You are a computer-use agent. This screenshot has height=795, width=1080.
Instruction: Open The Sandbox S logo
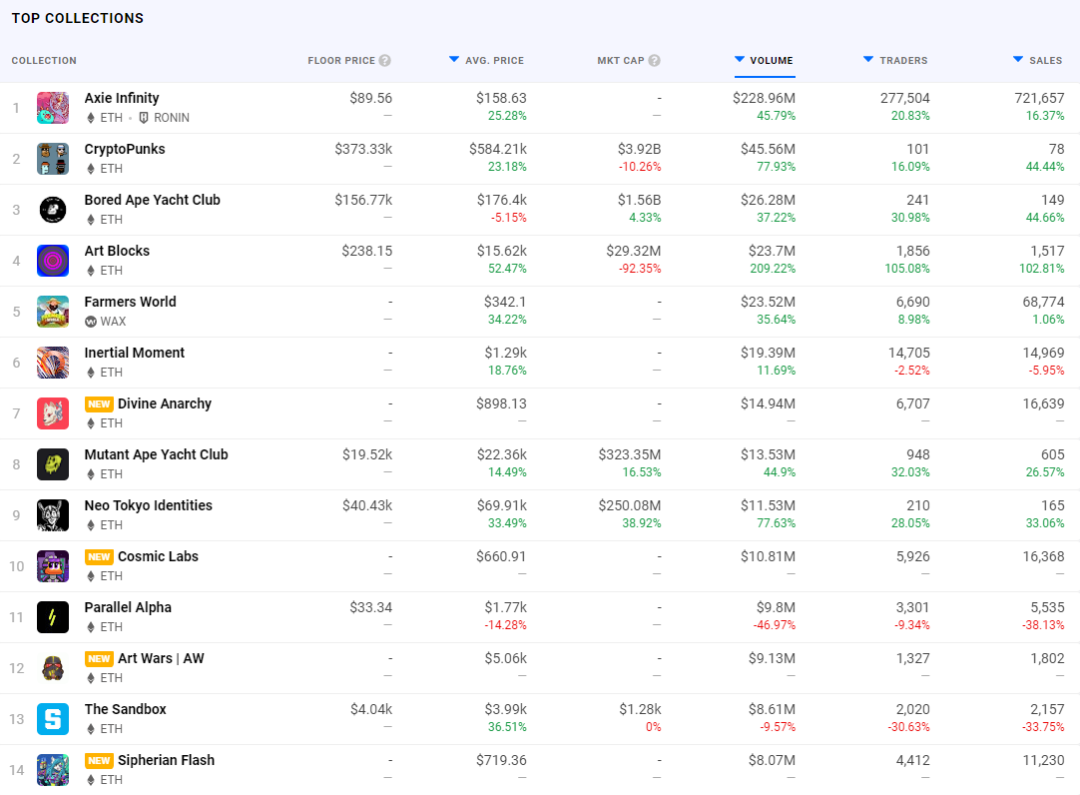click(x=53, y=720)
